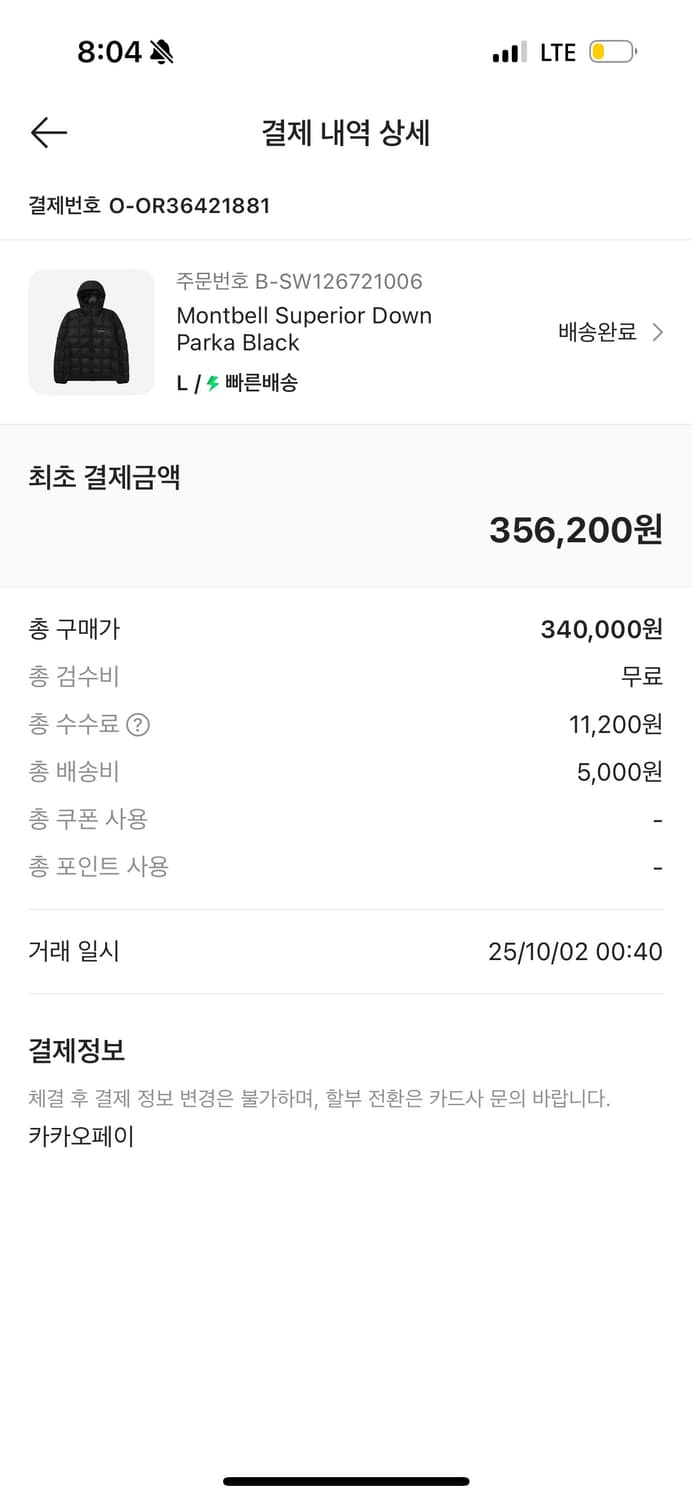The image size is (692, 1500).
Task: Open the 배송완료 delivery status details
Action: point(597,332)
